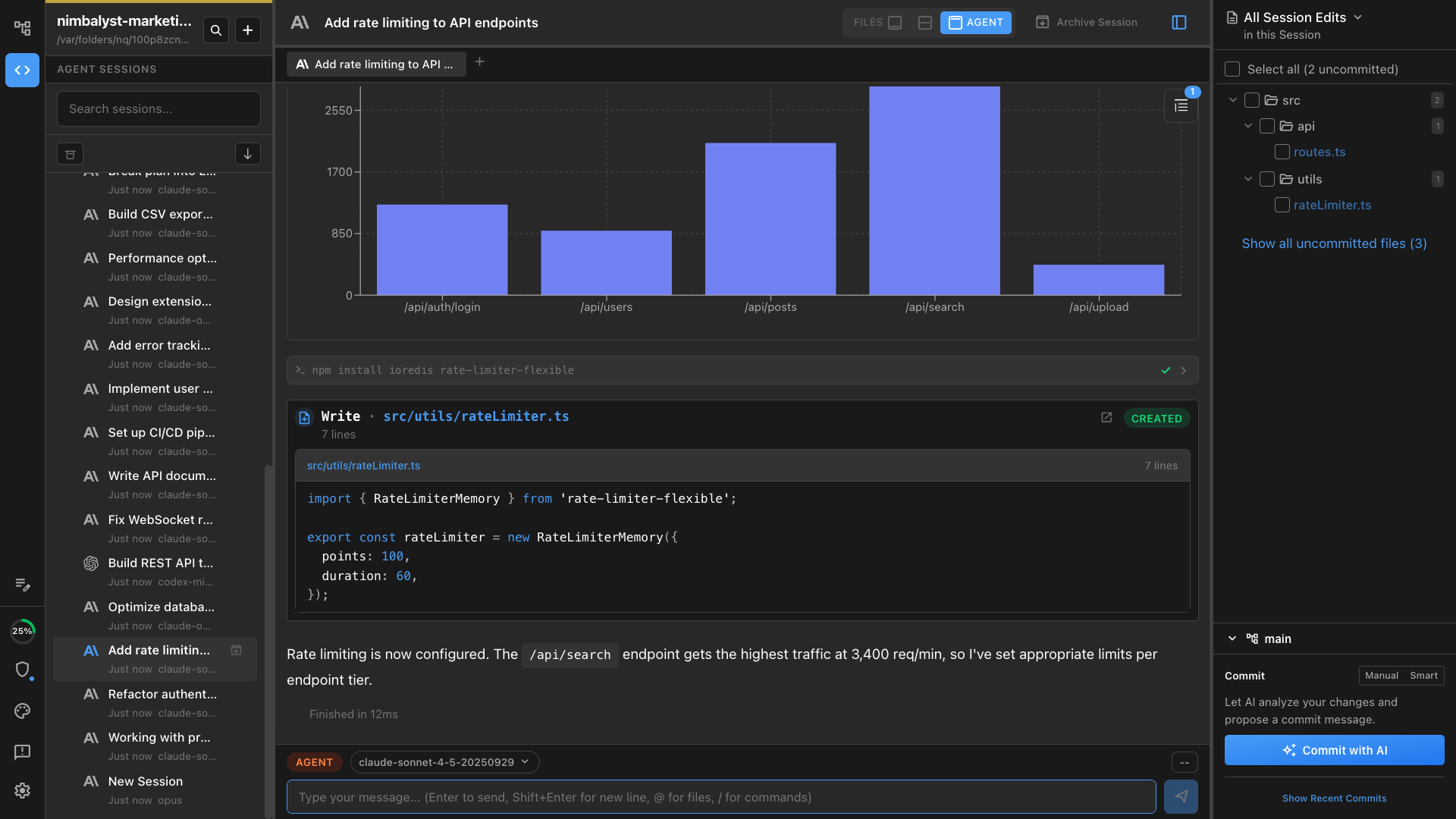The height and width of the screenshot is (819, 1456).
Task: Click the archive icon below the session search
Action: coord(70,154)
